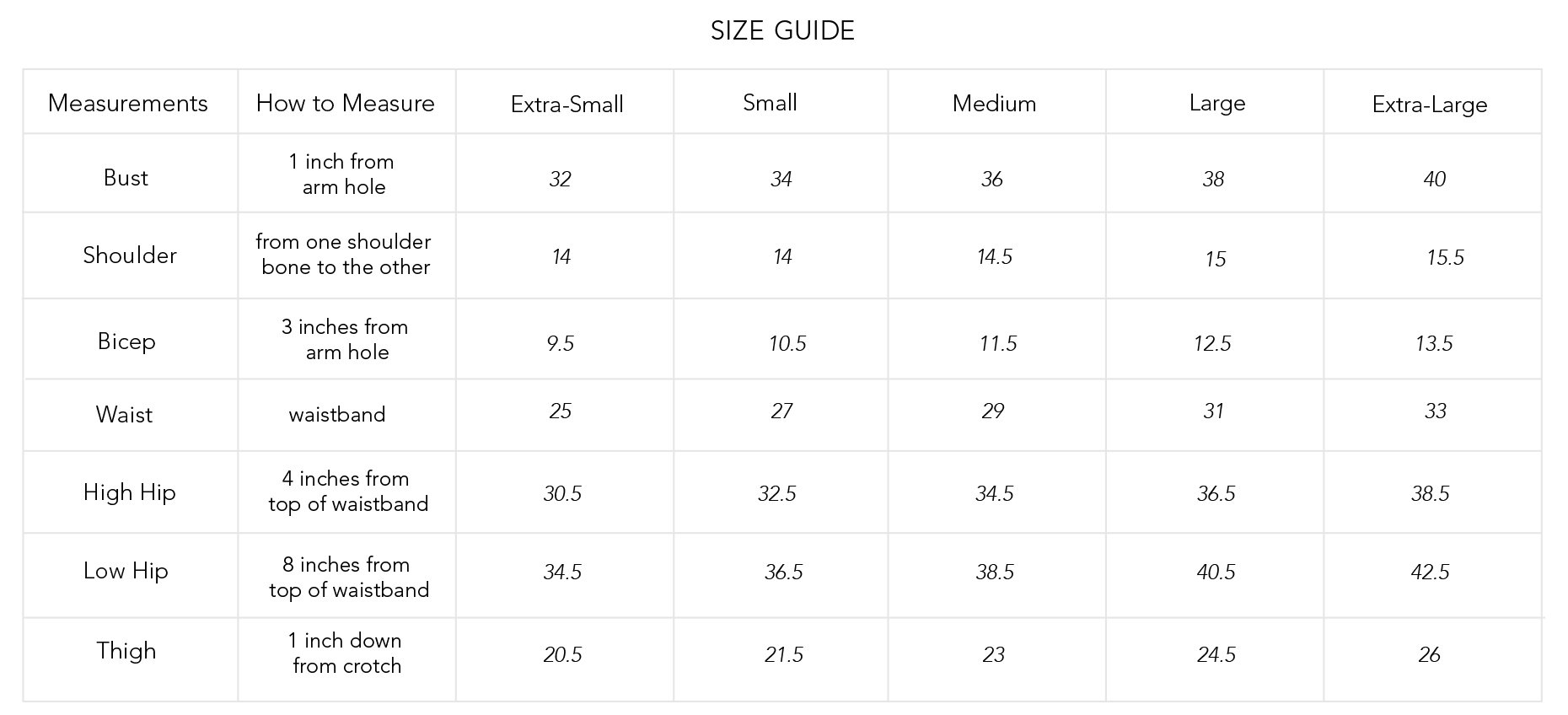
Task: Click the Large size header
Action: pyautogui.click(x=1216, y=103)
